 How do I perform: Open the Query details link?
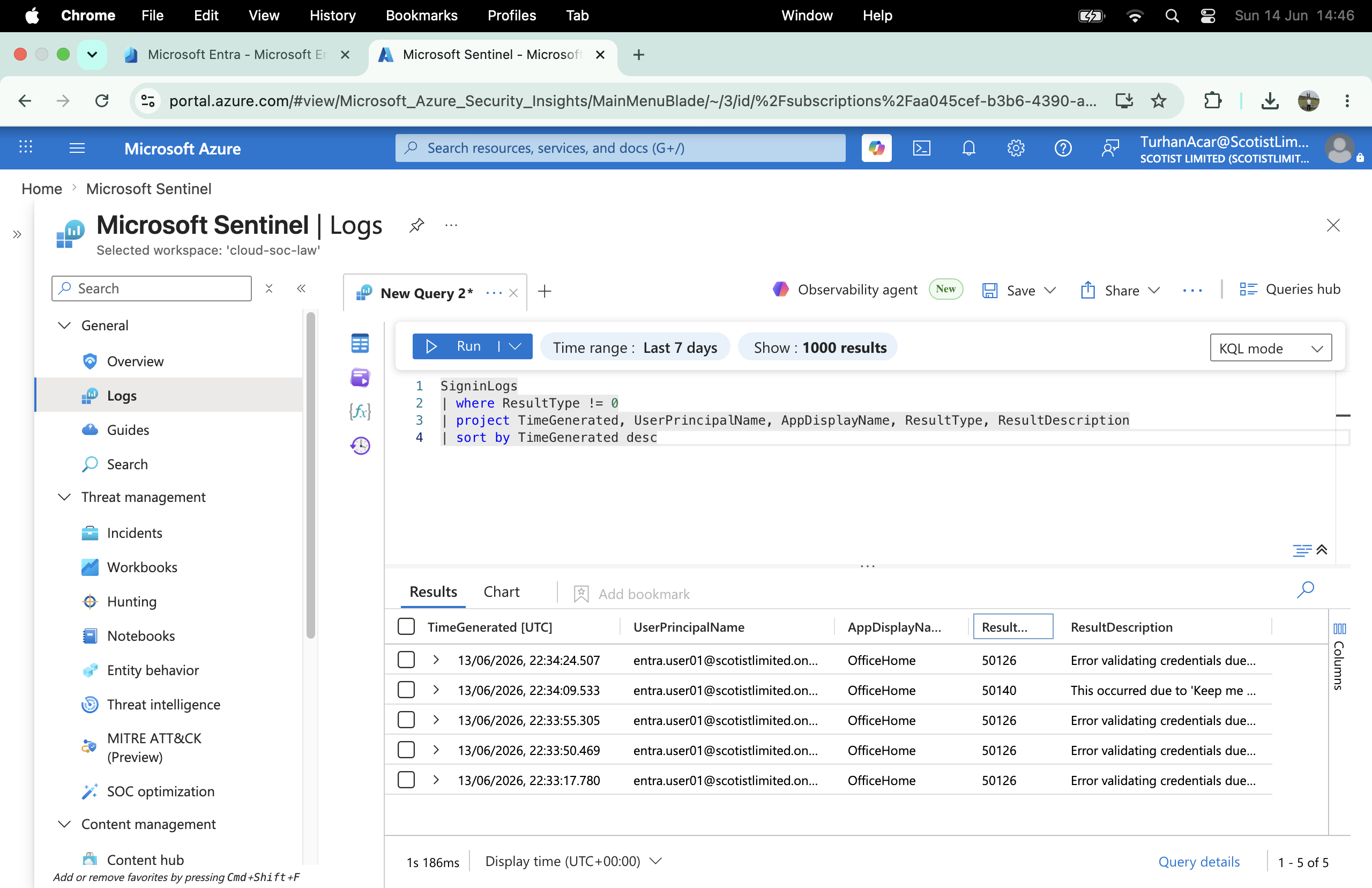click(1198, 862)
